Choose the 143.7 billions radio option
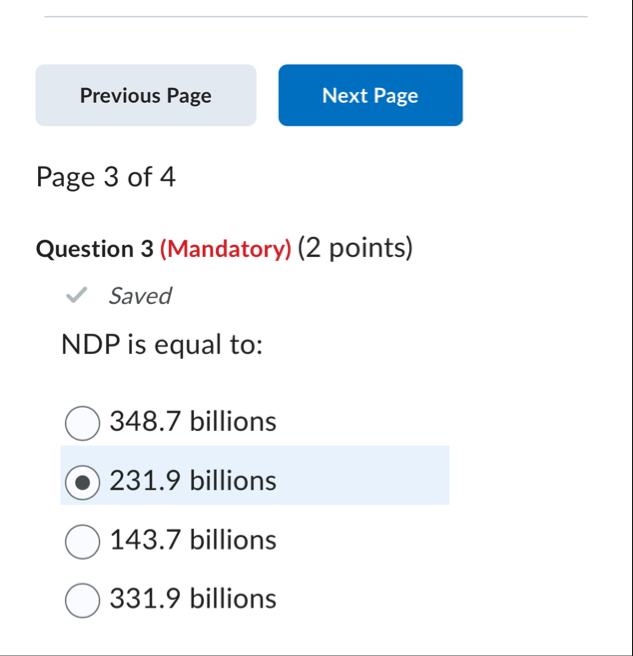 [x=82, y=542]
